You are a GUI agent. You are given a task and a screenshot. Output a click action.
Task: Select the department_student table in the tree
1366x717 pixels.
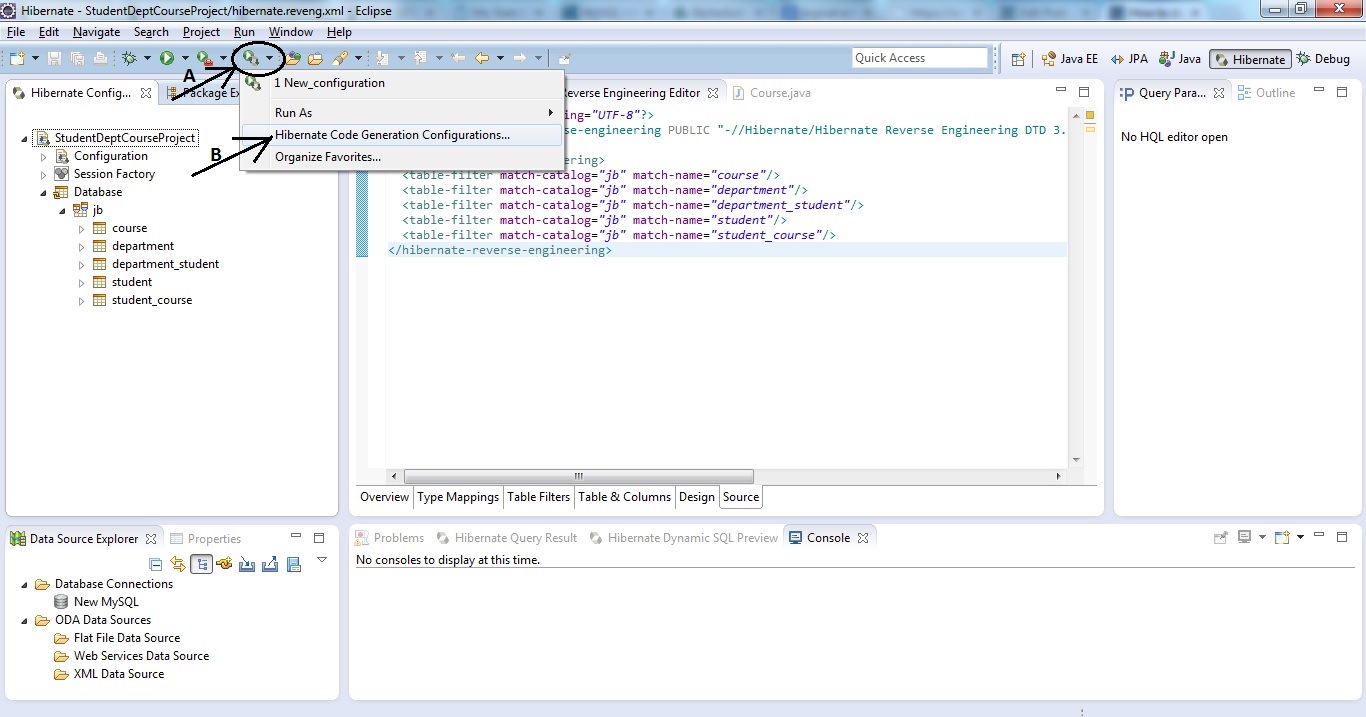coord(155,264)
